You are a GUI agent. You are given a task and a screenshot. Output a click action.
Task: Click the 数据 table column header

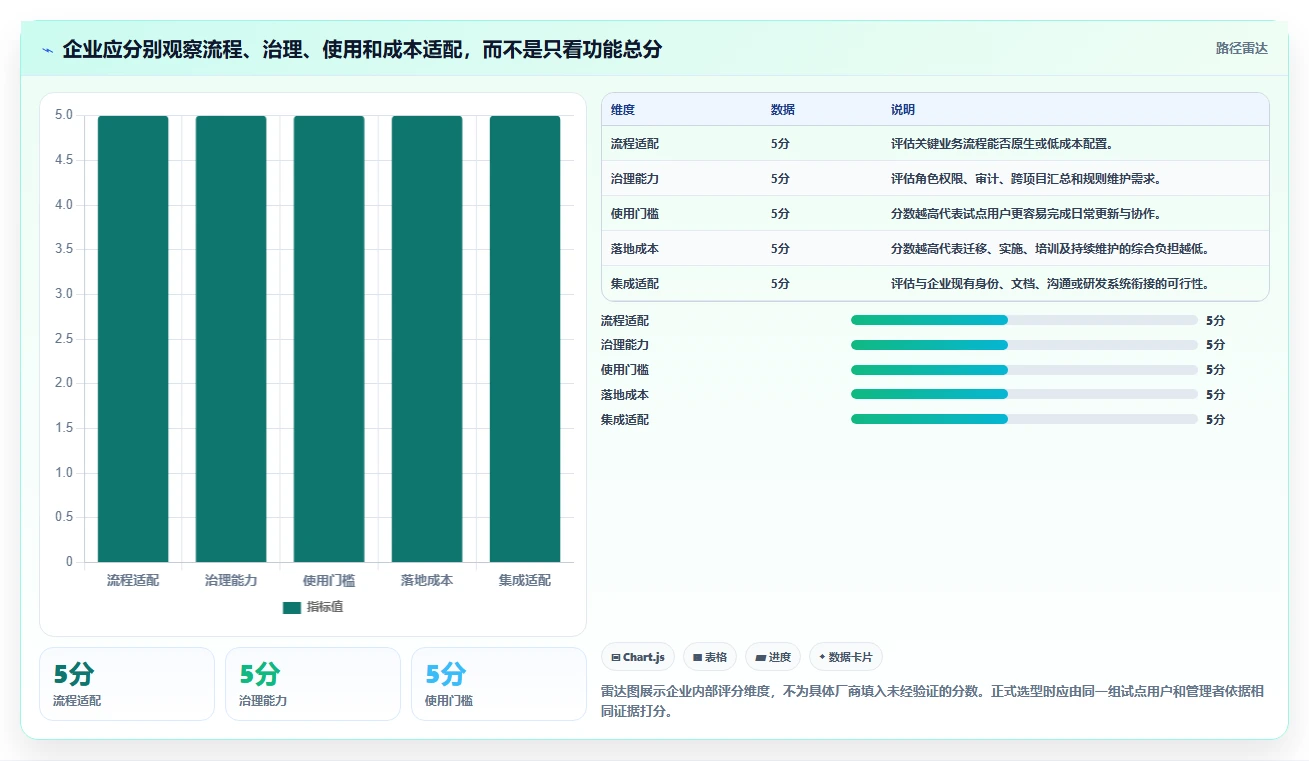pyautogui.click(x=783, y=110)
